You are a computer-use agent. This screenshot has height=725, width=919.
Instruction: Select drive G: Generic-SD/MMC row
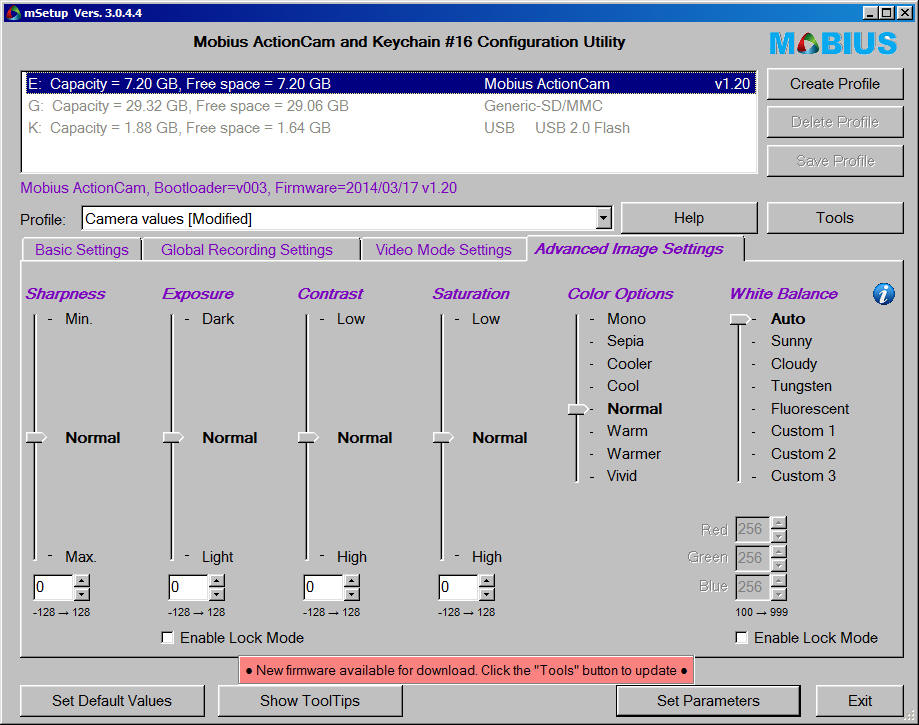[x=390, y=106]
